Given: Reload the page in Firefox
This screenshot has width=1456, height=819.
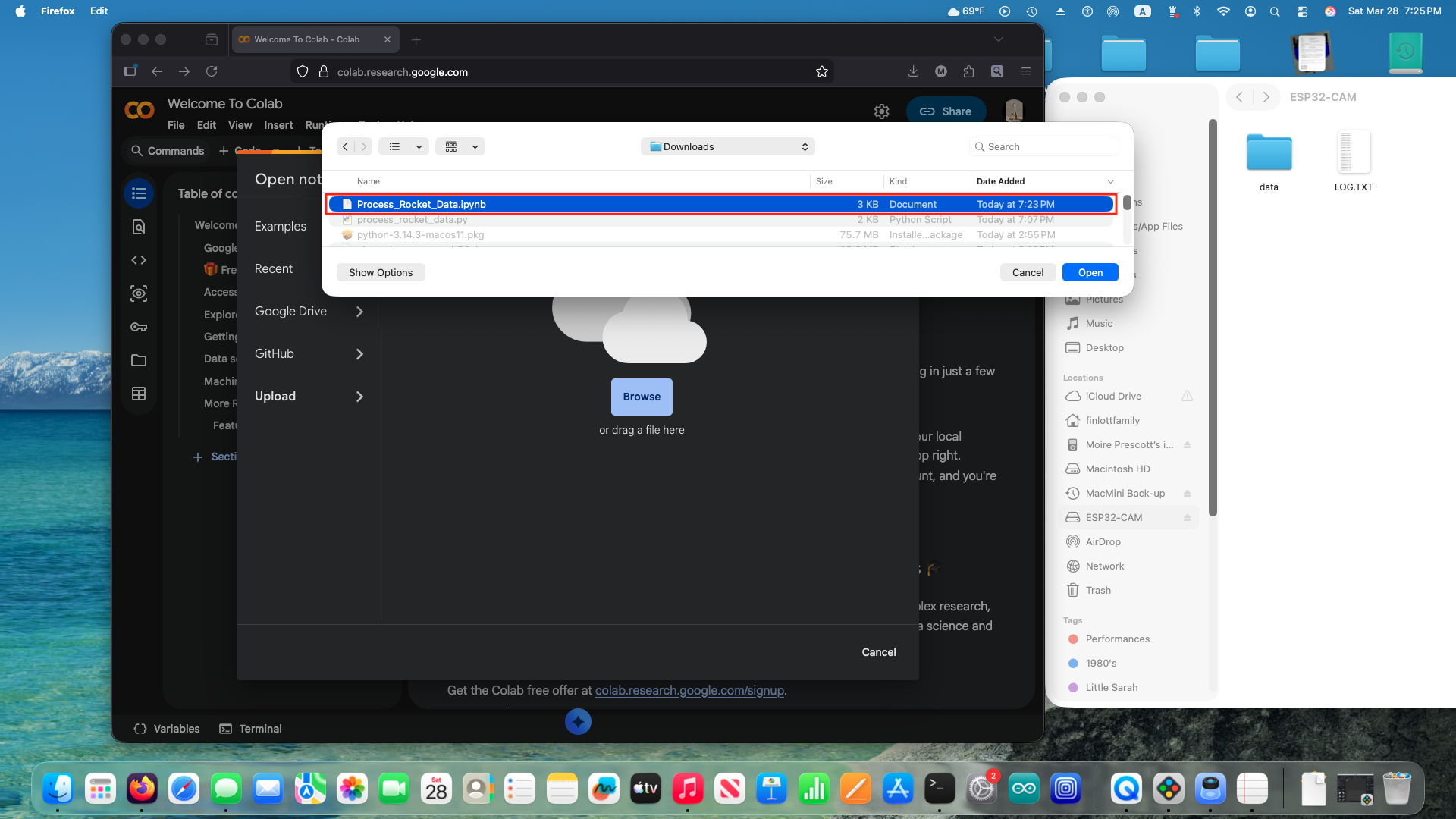Looking at the screenshot, I should click(212, 71).
